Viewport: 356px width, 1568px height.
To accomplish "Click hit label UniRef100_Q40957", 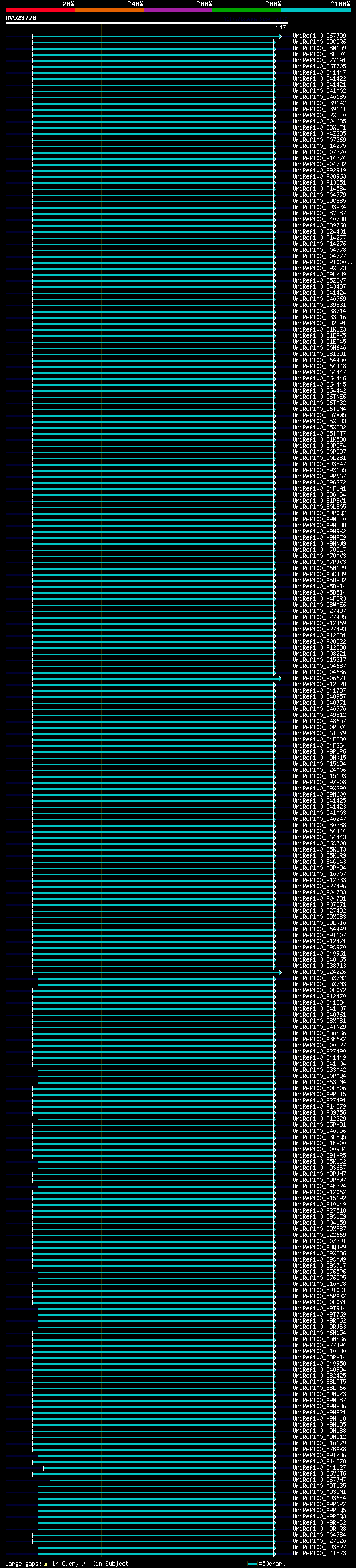I will click(319, 696).
